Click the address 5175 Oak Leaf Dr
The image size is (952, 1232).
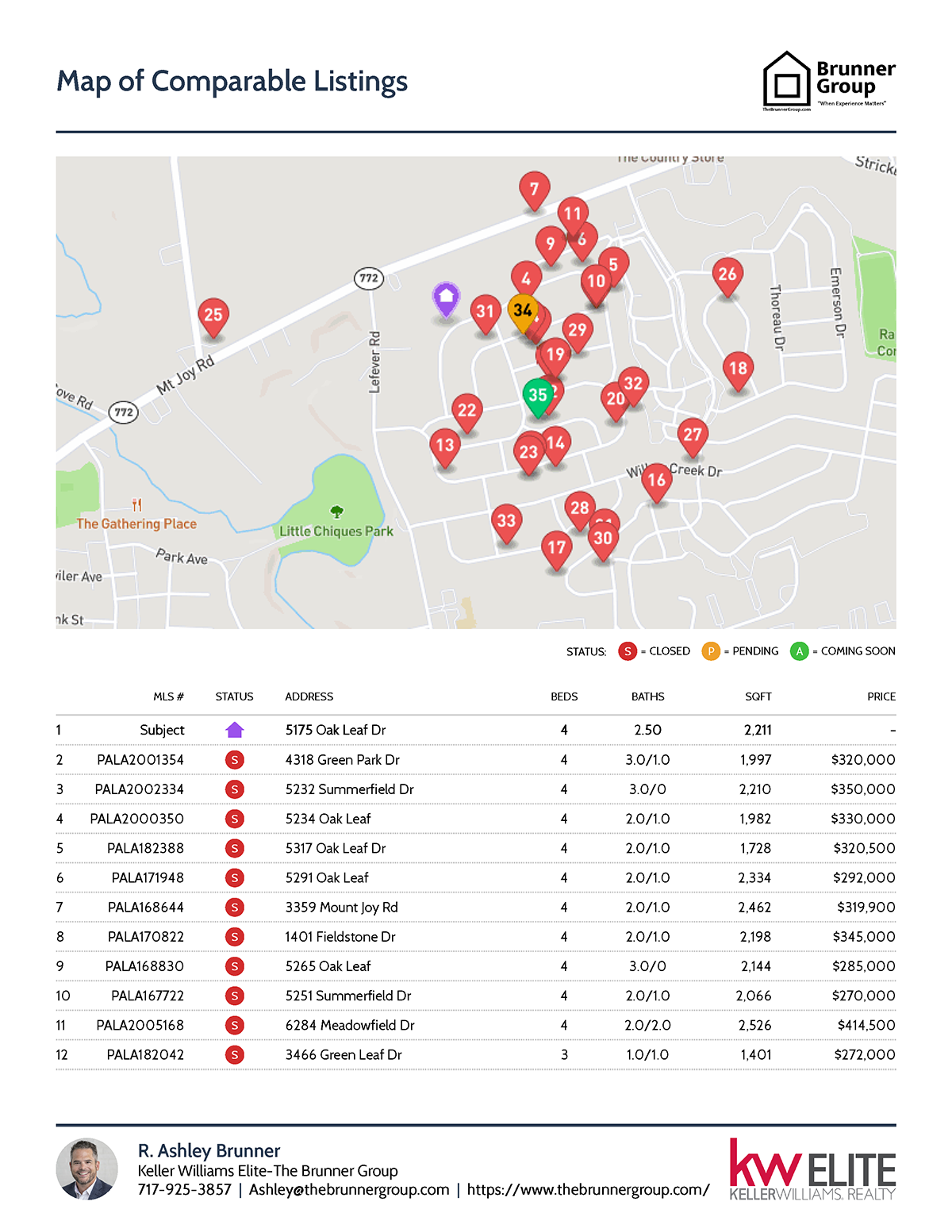pos(336,730)
